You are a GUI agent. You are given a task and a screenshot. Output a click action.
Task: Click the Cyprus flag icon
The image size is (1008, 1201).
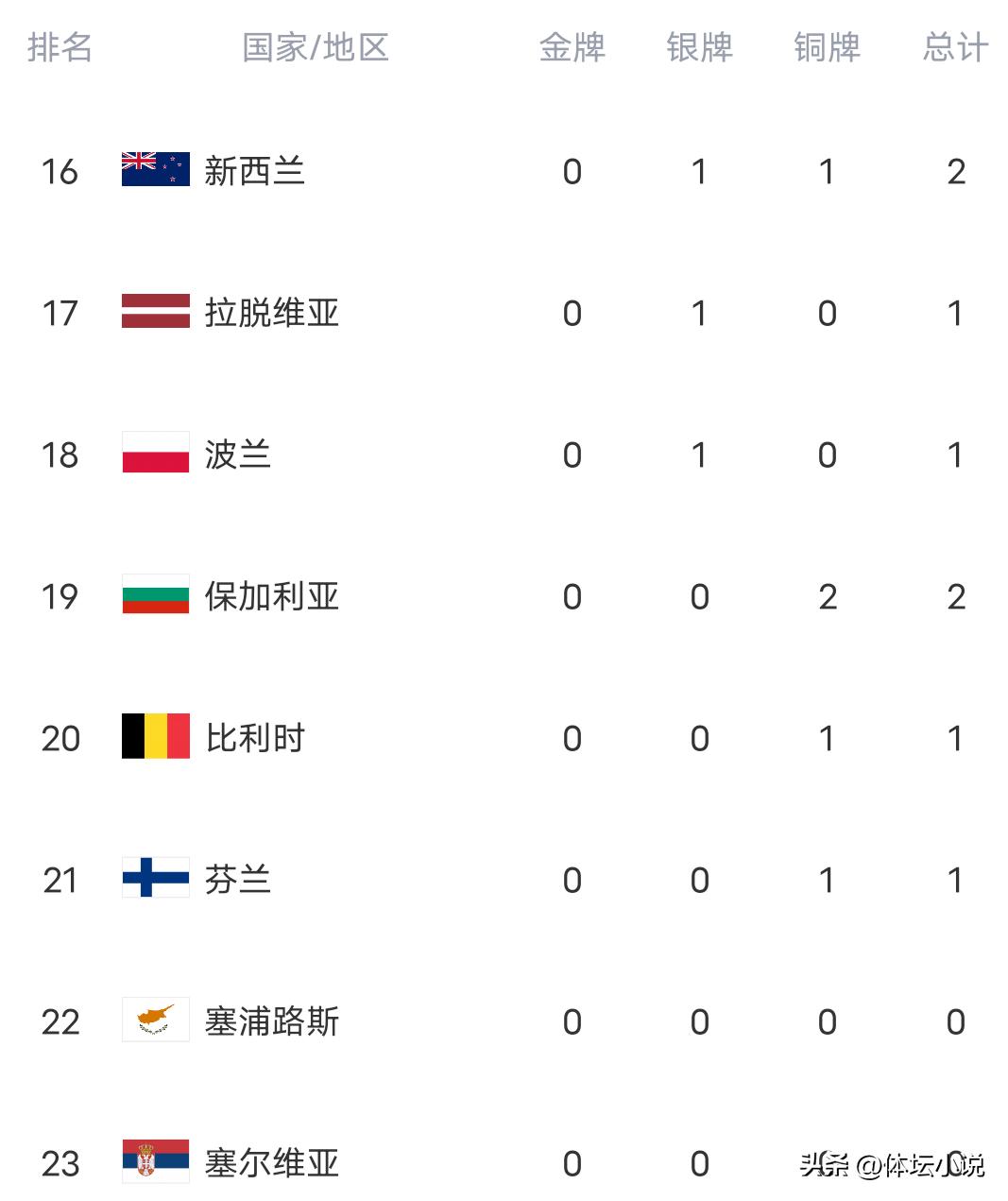click(155, 1021)
